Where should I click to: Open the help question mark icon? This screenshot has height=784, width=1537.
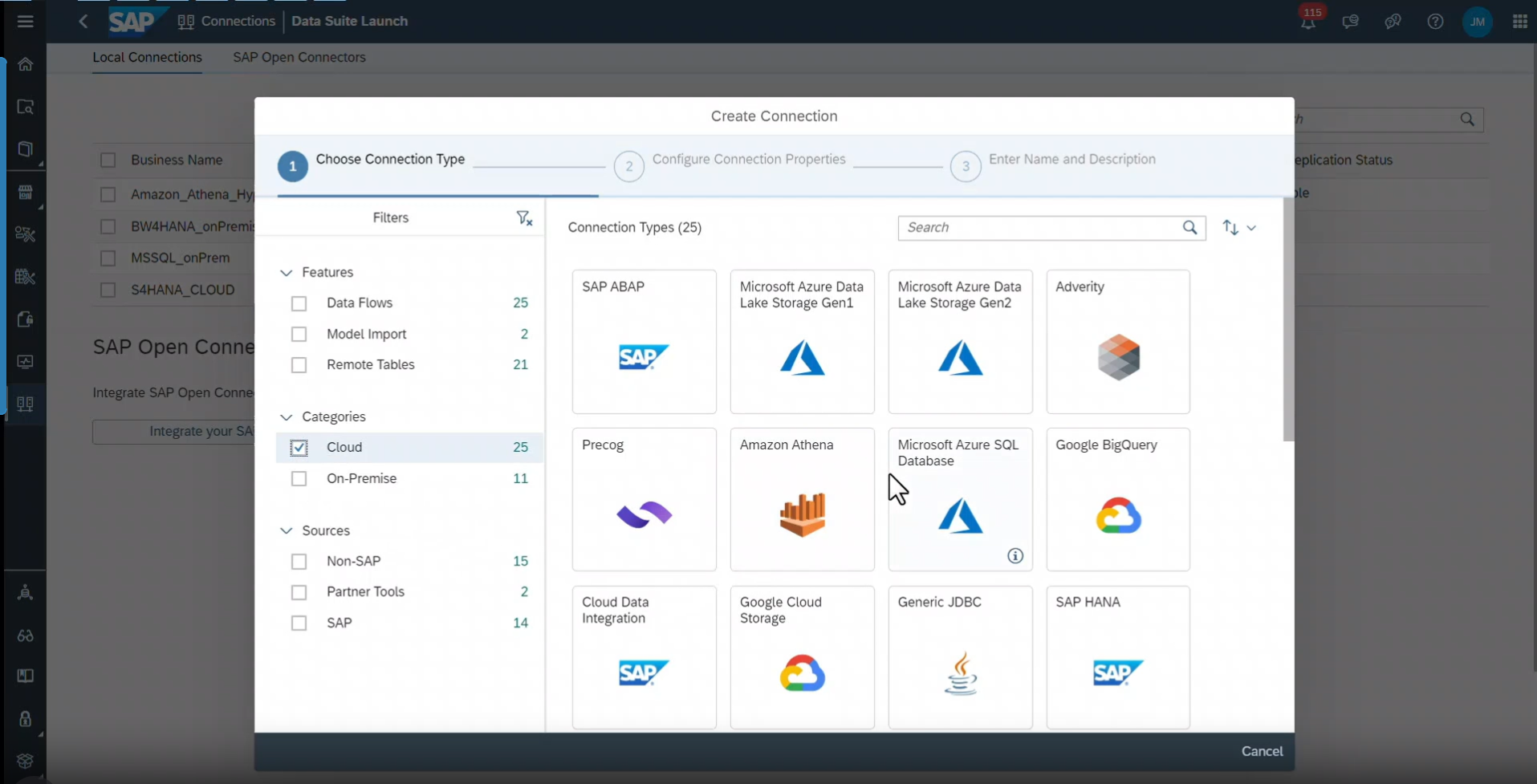pyautogui.click(x=1435, y=22)
